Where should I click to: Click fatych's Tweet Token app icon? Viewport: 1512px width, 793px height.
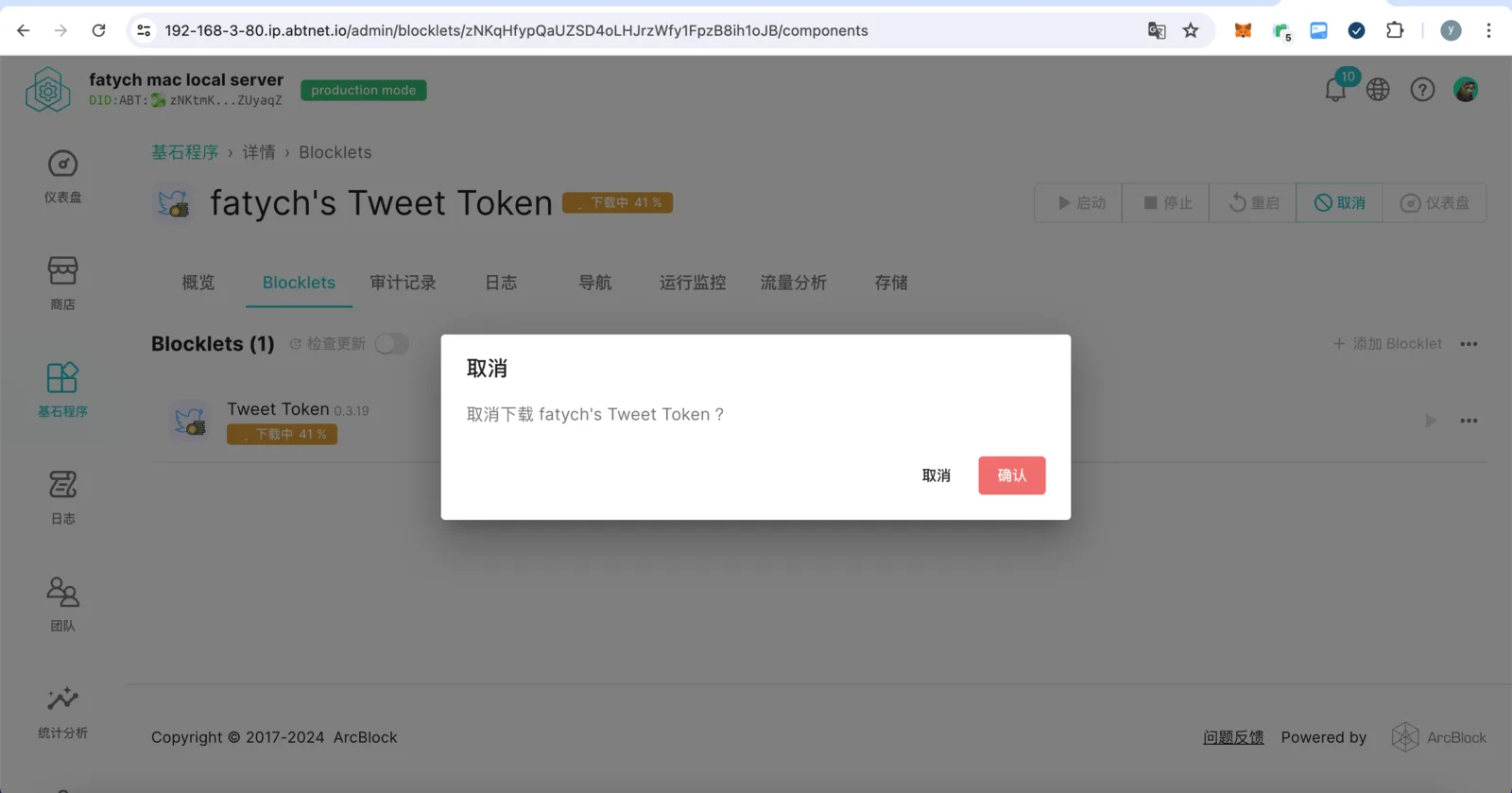[173, 203]
